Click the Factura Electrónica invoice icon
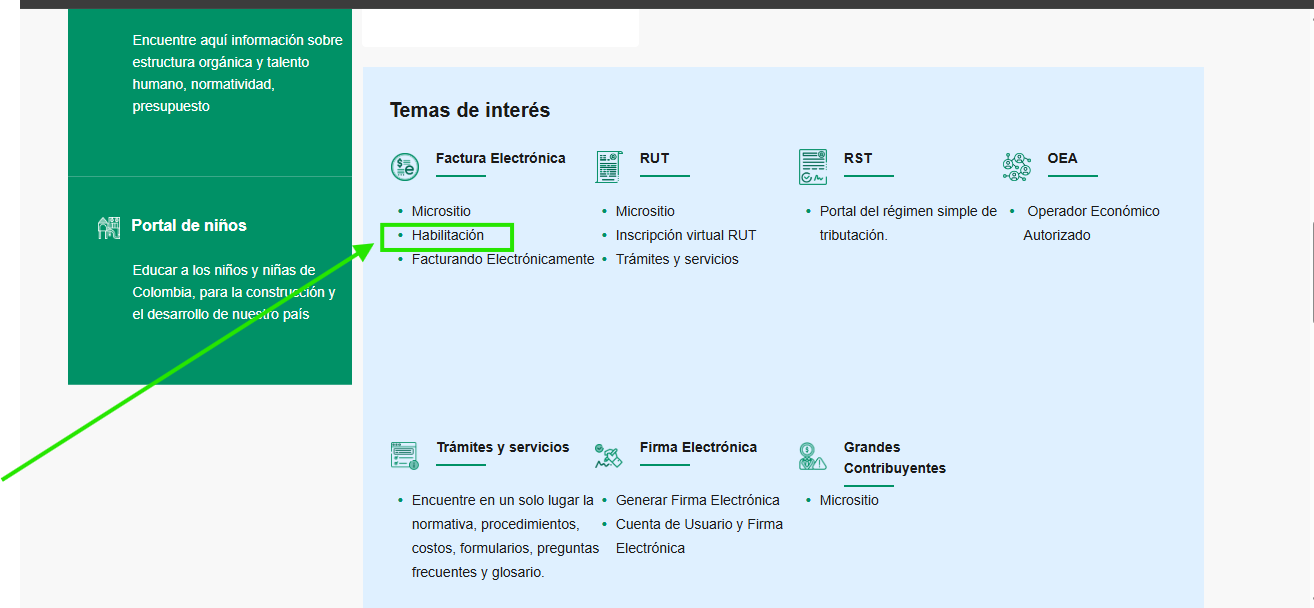 (x=405, y=167)
